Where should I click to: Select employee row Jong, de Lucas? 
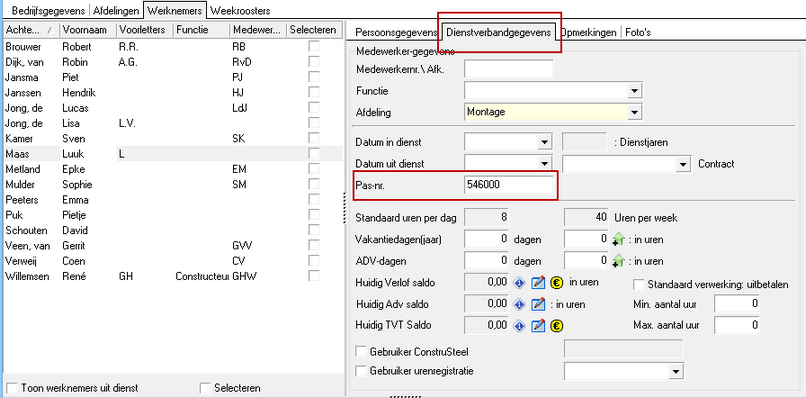click(172, 108)
